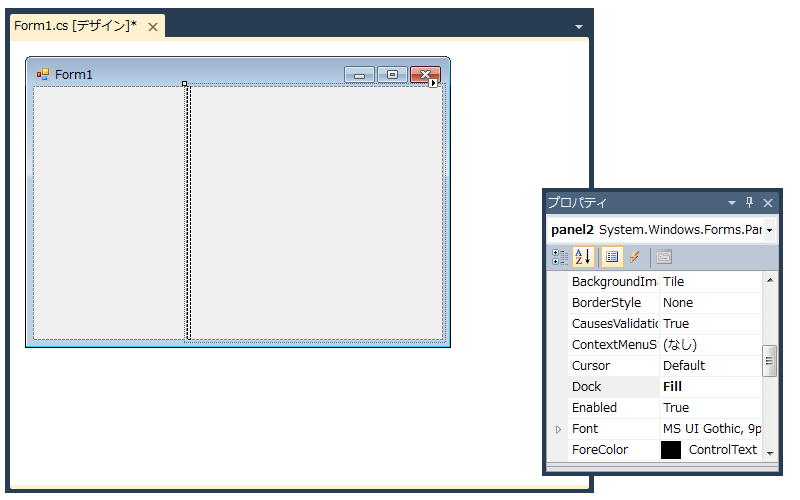Switch to Categorized view in Properties toolbar
The image size is (800, 500).
point(560,257)
